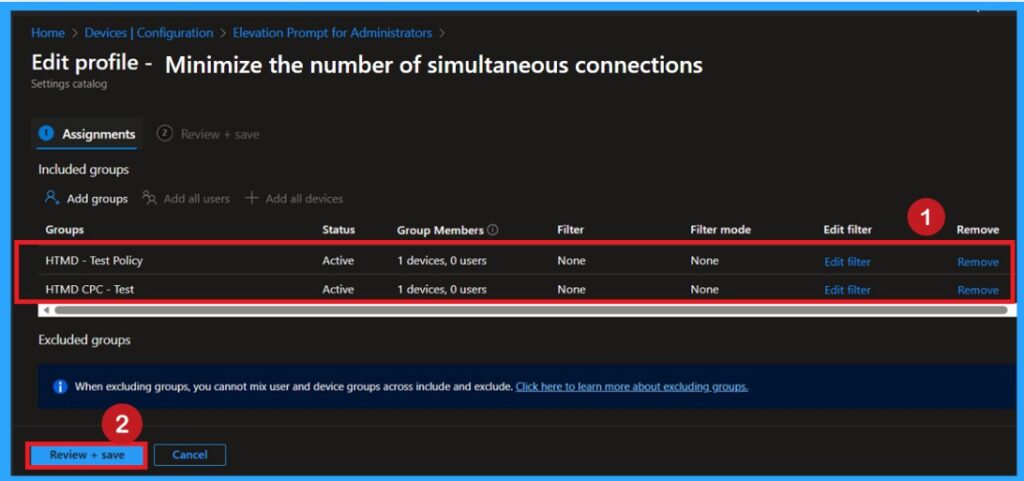Click Cancel button
The width and height of the screenshot is (1024, 481).
point(189,455)
